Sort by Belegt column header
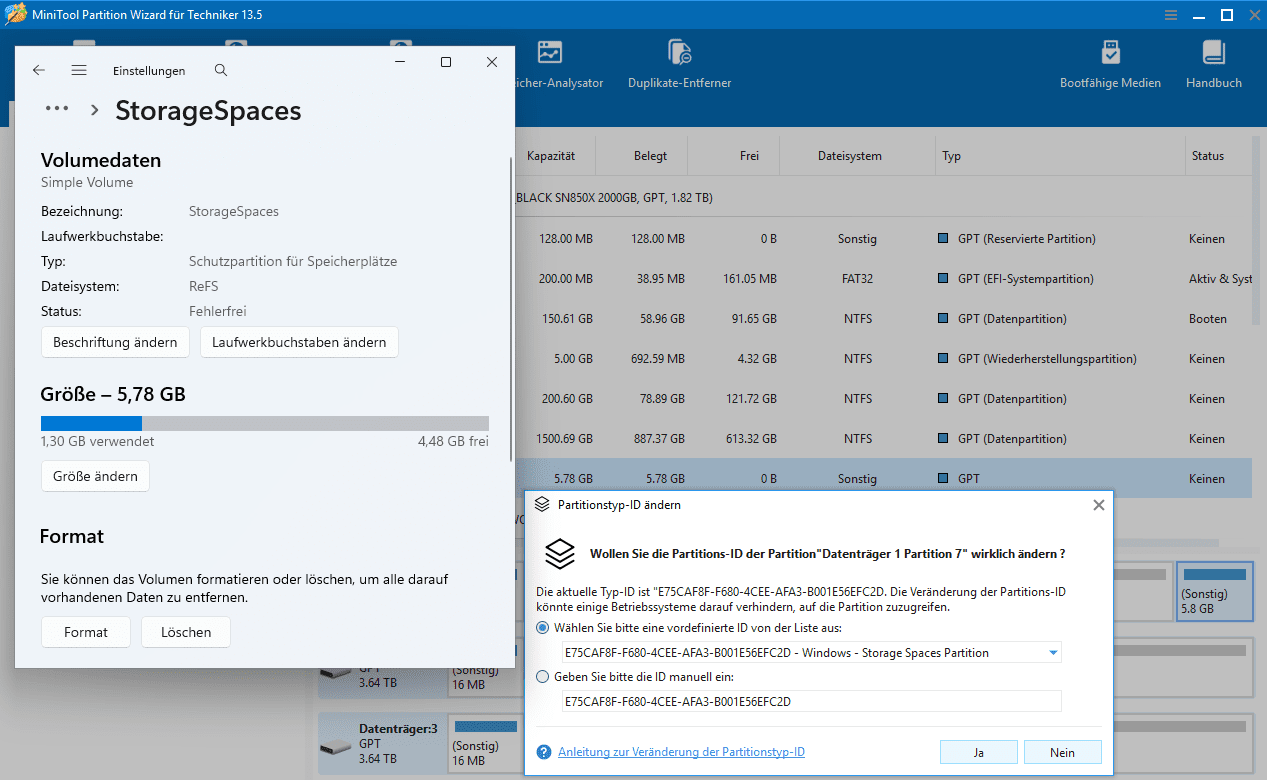The width and height of the screenshot is (1267, 780). 650,156
